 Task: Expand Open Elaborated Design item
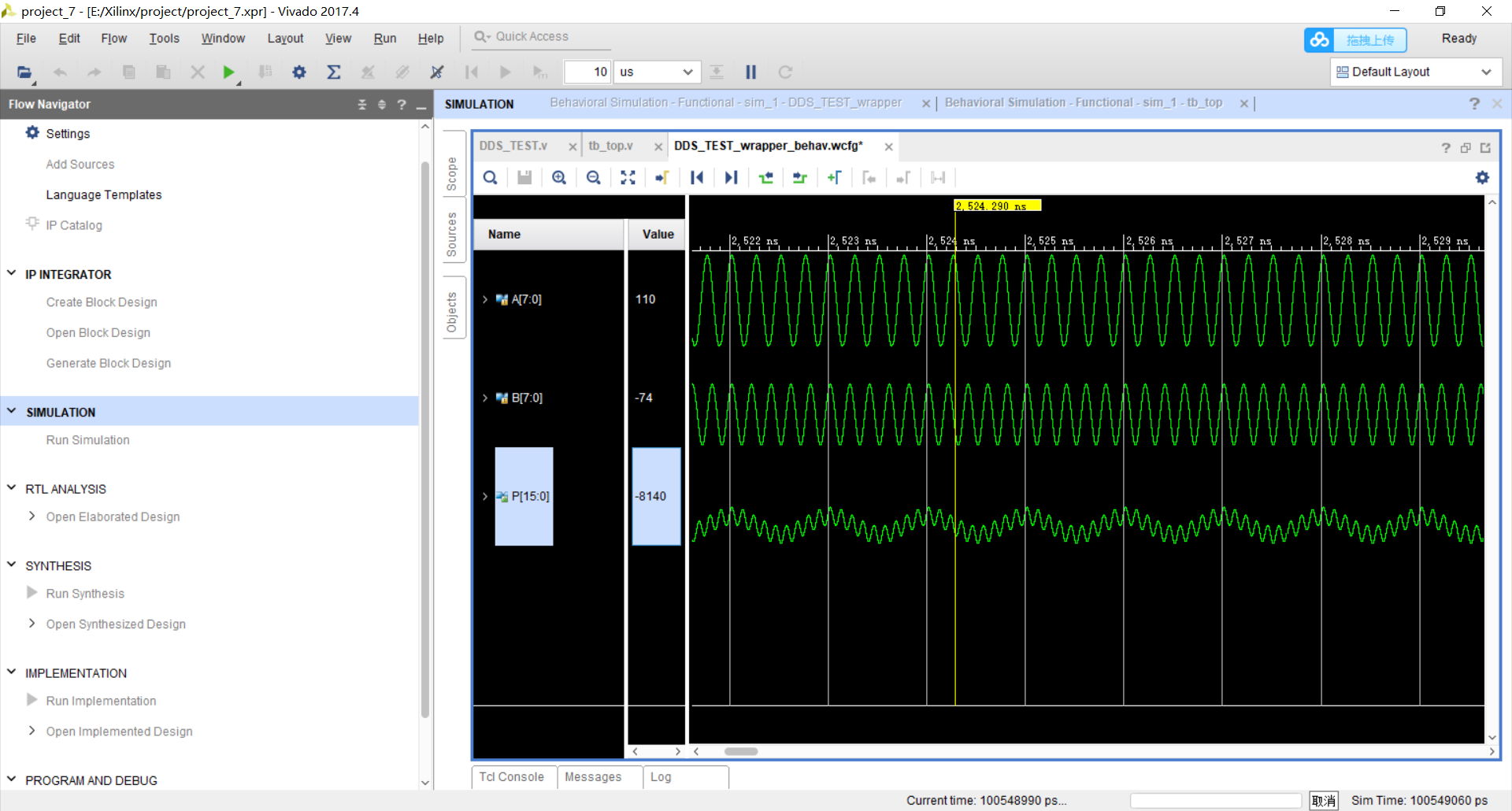31,516
